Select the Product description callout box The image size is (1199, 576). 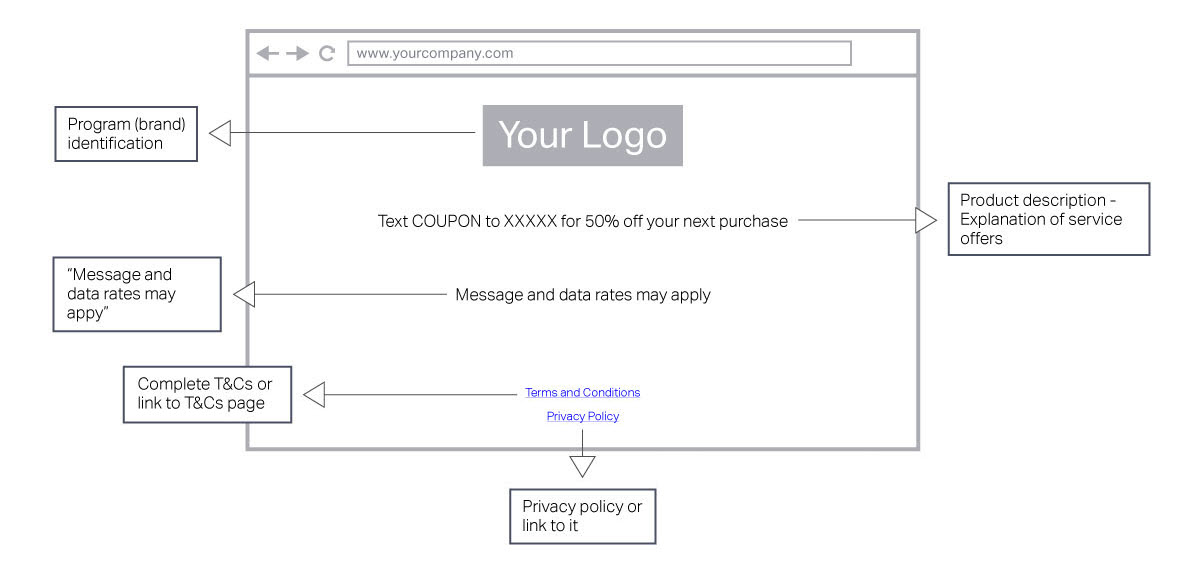(1048, 219)
